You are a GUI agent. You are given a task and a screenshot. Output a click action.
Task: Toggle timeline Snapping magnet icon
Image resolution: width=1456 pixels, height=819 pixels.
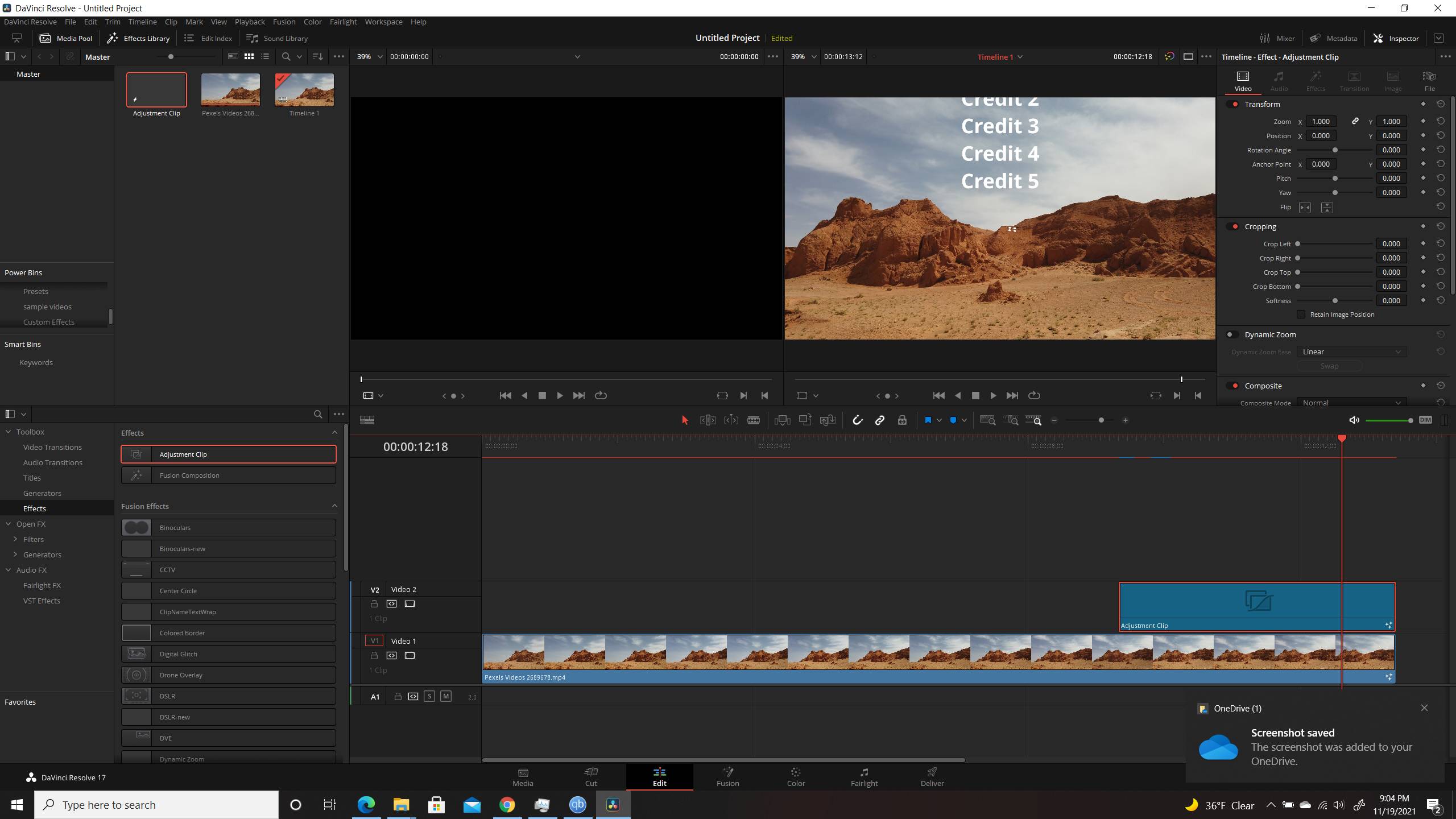tap(857, 420)
